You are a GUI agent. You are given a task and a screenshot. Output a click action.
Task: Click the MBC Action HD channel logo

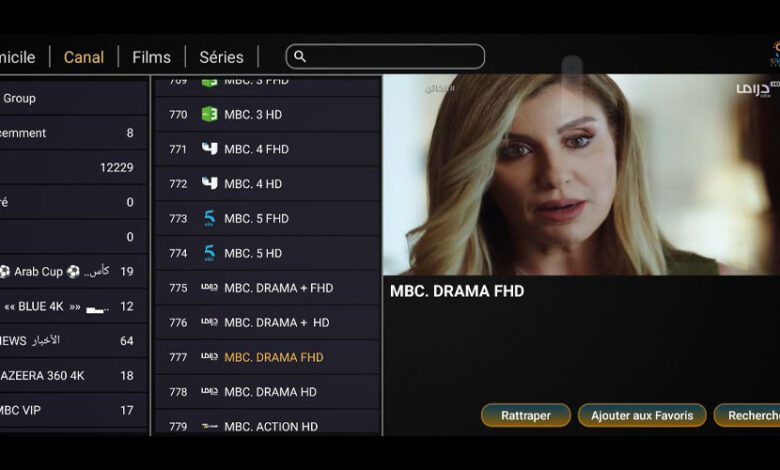pos(209,426)
